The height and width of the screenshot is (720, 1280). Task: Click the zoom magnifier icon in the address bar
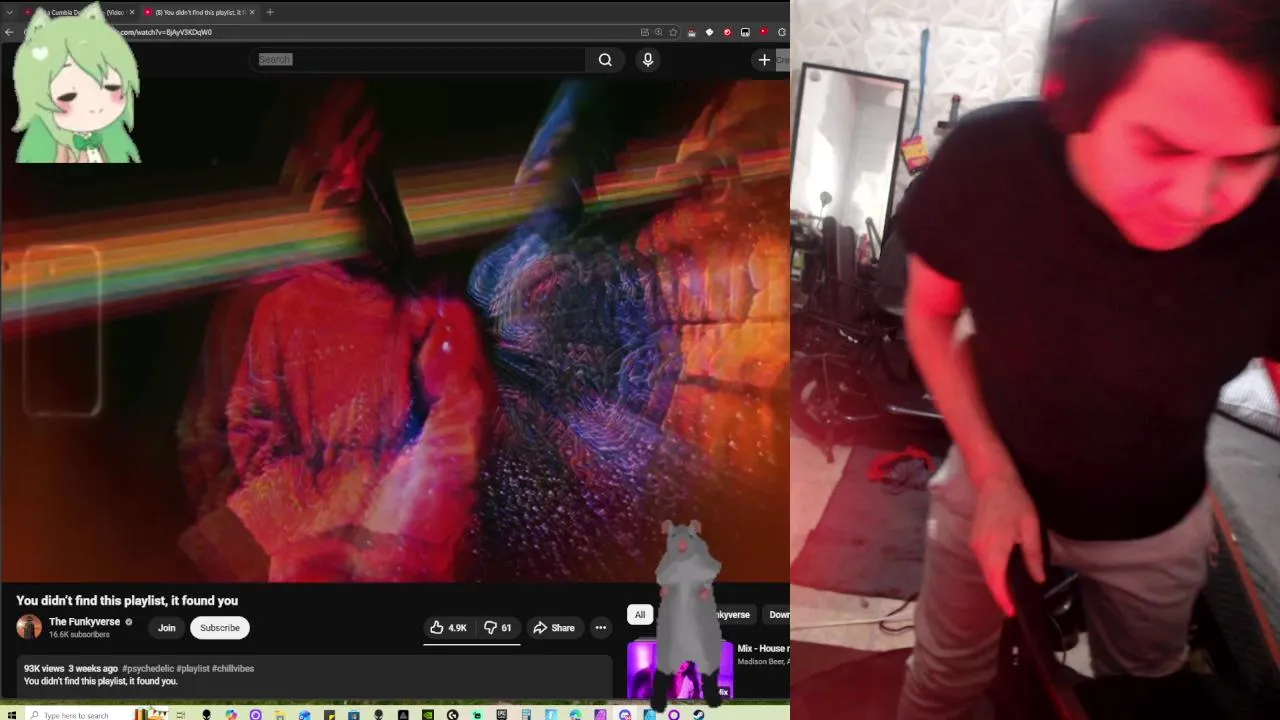(x=659, y=32)
